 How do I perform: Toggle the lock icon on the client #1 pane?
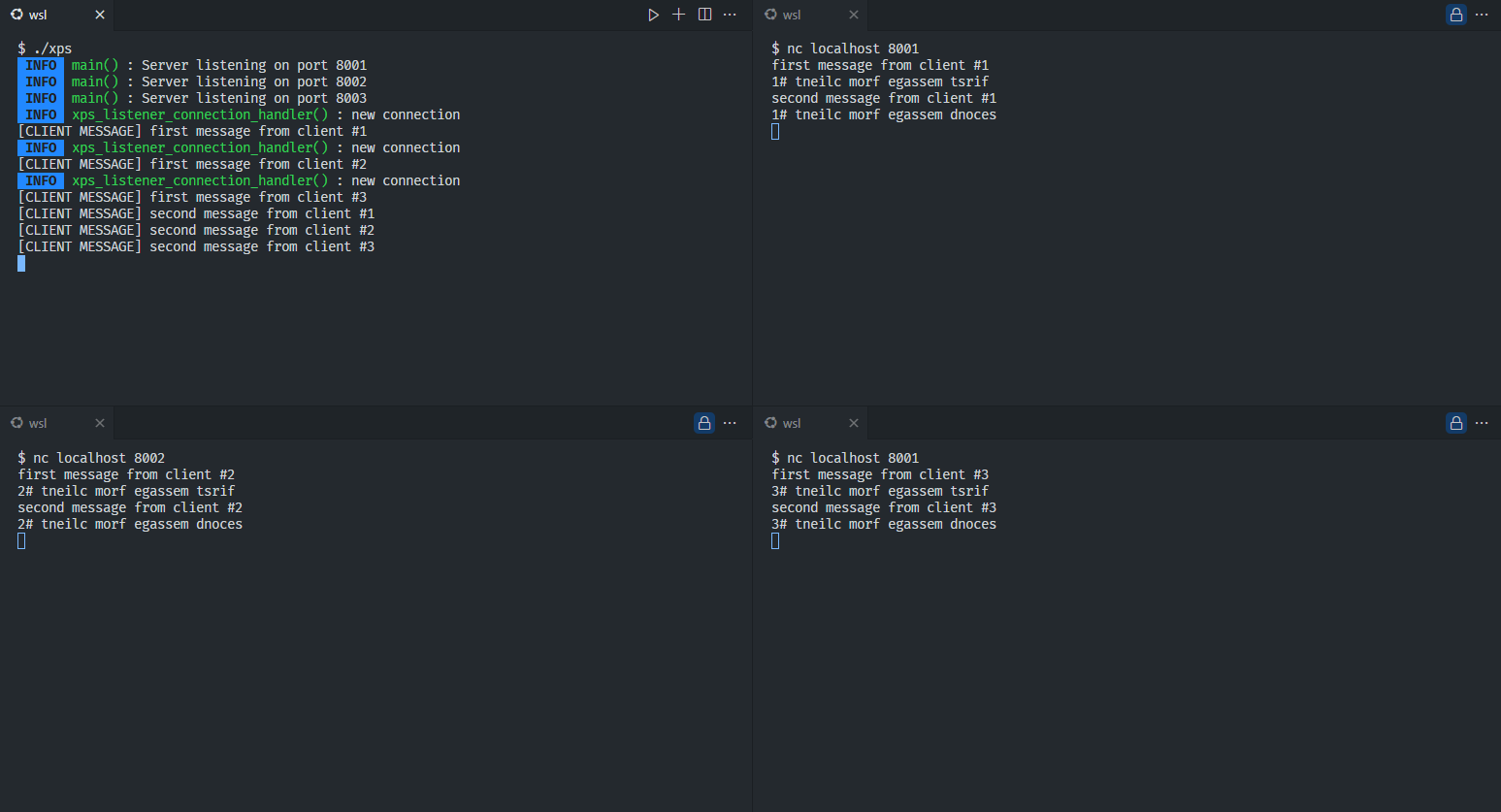[x=1455, y=15]
